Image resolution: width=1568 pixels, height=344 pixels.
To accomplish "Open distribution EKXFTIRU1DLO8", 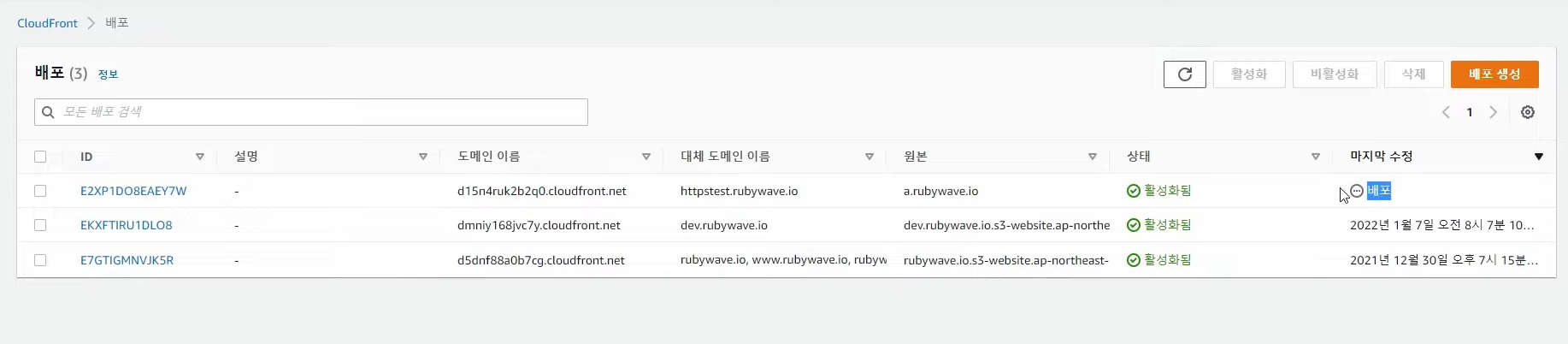I will [127, 225].
